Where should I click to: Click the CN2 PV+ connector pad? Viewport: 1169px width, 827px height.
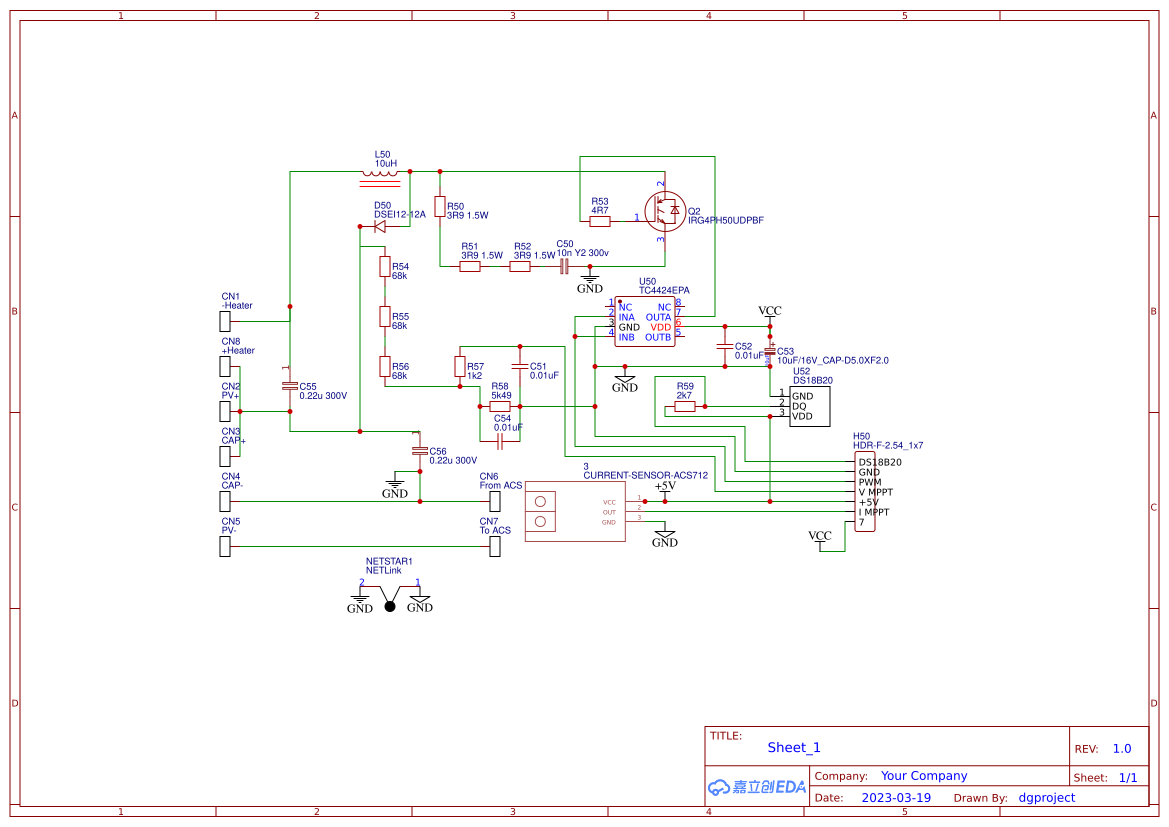[225, 411]
